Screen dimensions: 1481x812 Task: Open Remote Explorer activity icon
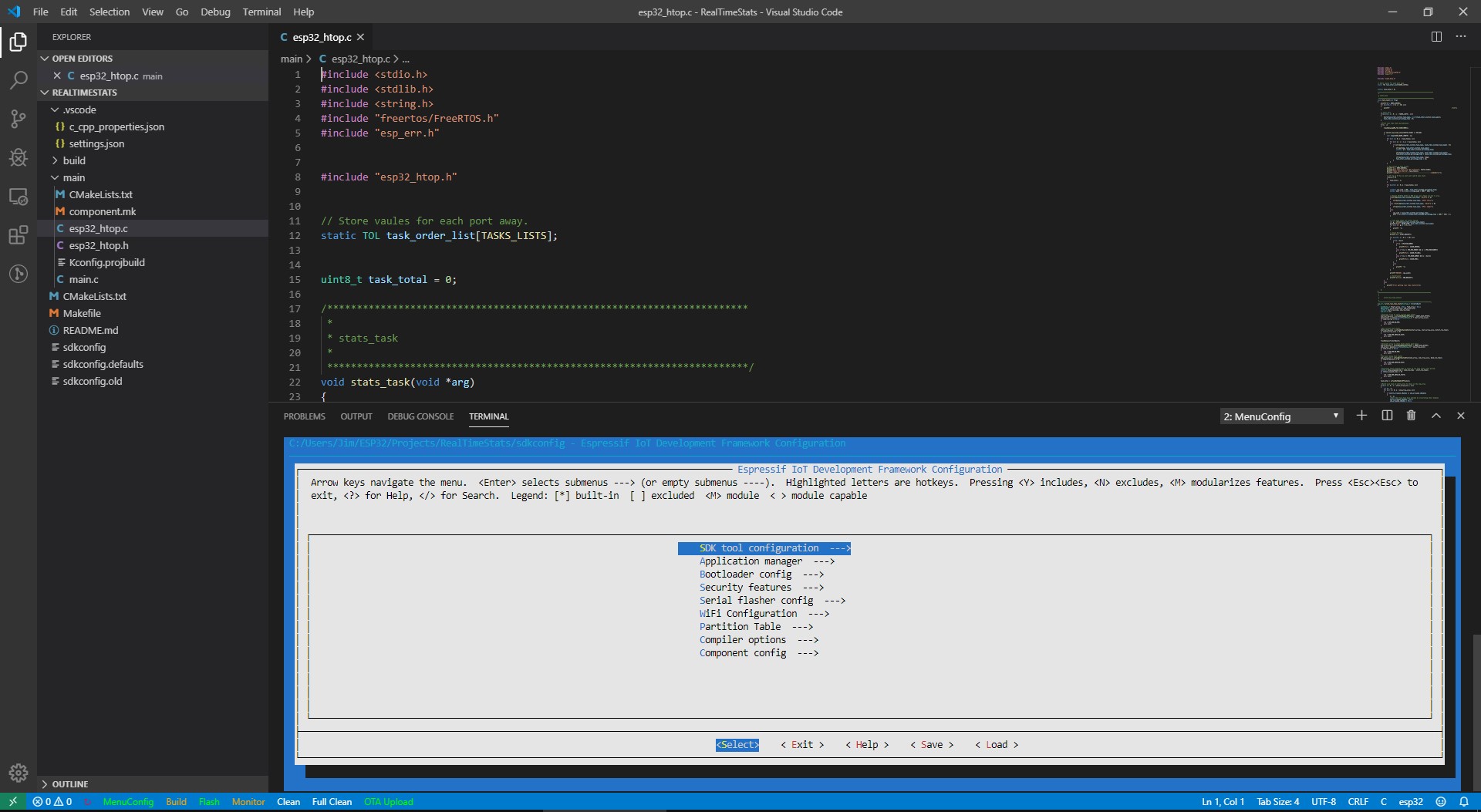click(x=19, y=197)
